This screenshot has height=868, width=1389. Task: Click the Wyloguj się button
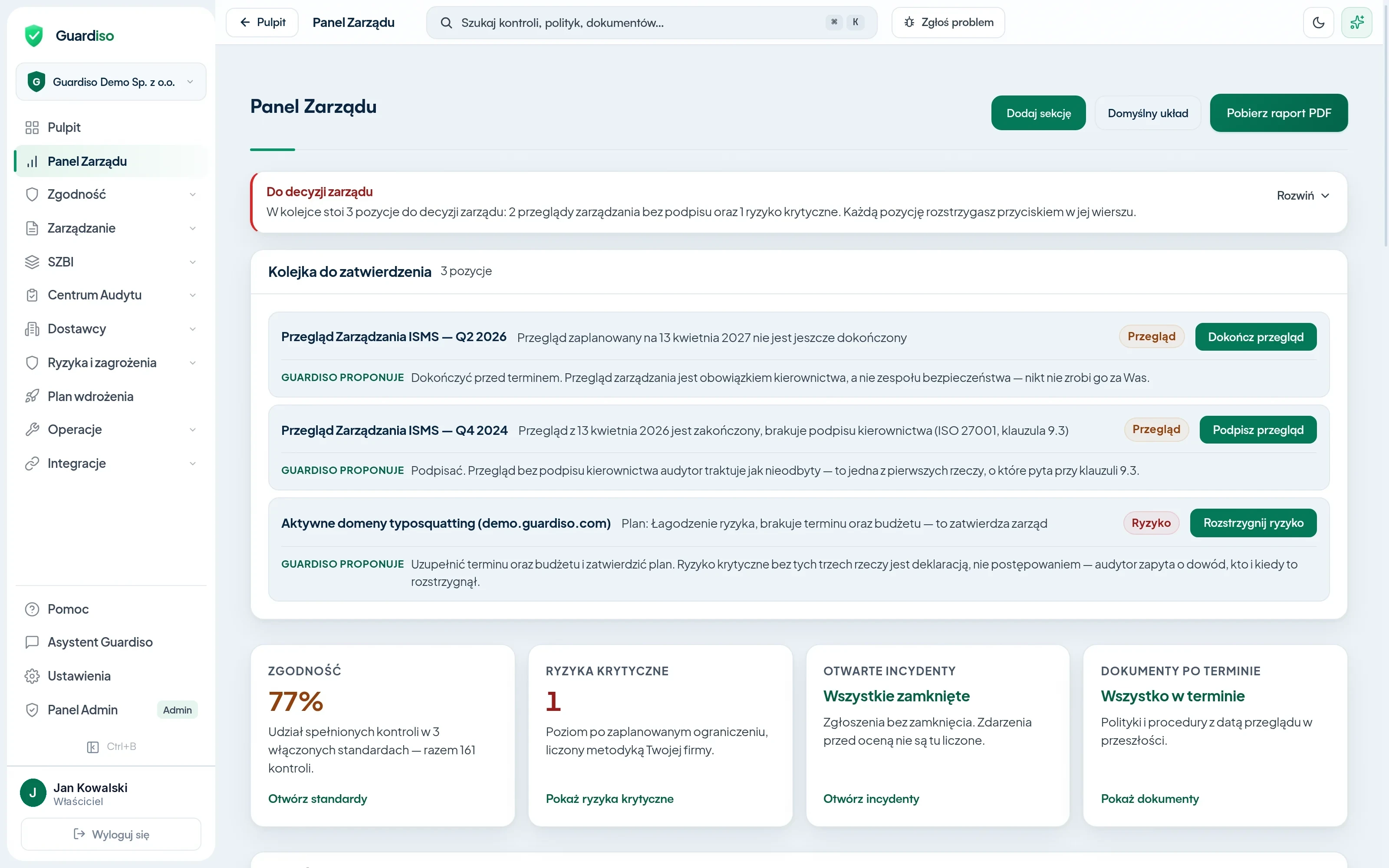[111, 834]
